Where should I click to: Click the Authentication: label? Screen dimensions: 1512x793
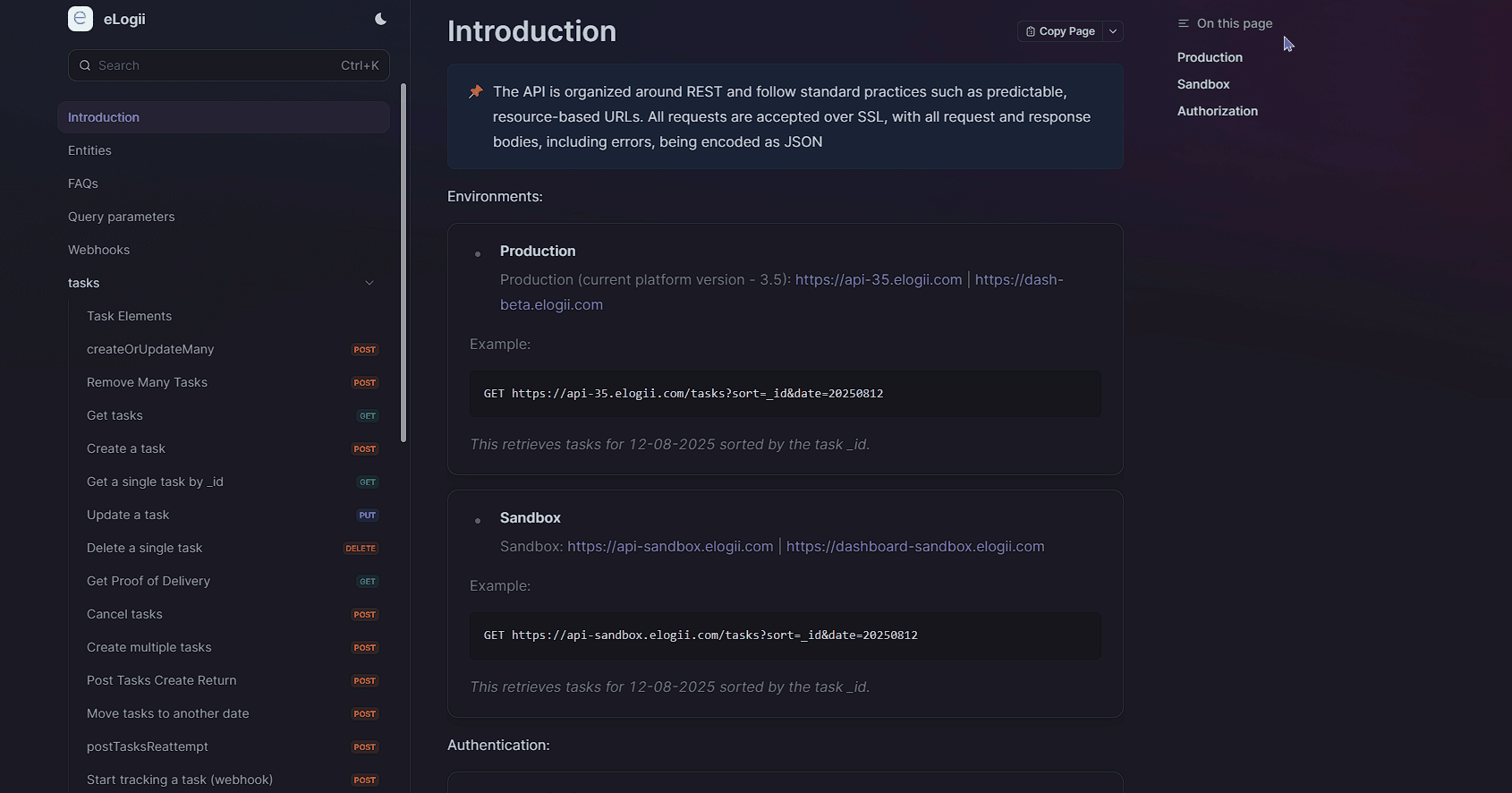(x=498, y=745)
